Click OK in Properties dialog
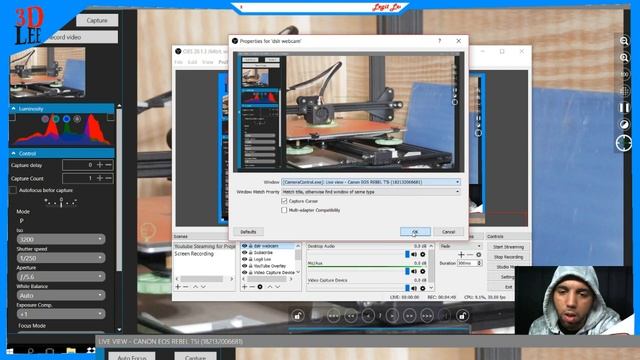The width and height of the screenshot is (640, 360). (x=415, y=231)
